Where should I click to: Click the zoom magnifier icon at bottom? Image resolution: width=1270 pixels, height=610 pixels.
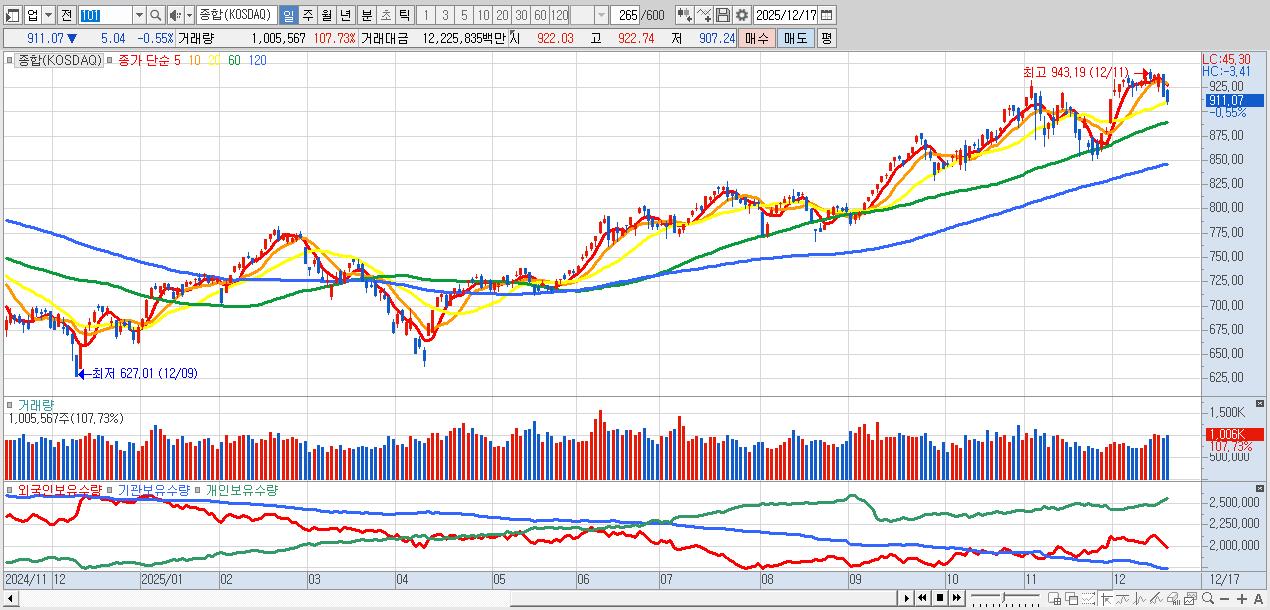click(x=1208, y=598)
